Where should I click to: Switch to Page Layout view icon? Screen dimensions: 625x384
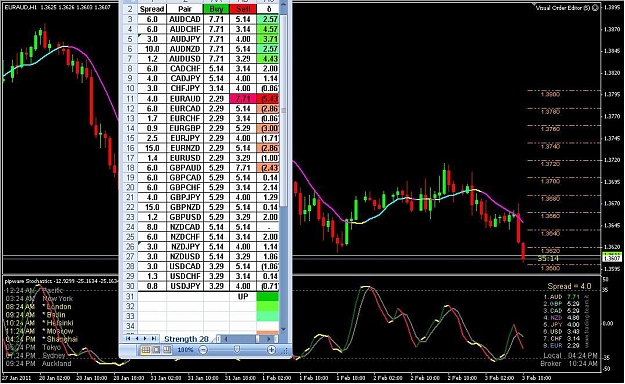[156, 350]
